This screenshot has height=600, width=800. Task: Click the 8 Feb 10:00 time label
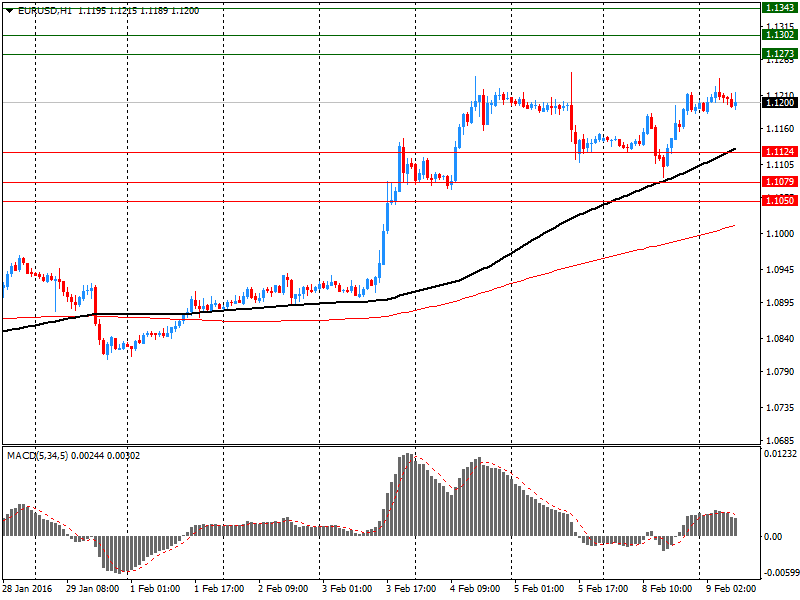pyautogui.click(x=667, y=589)
